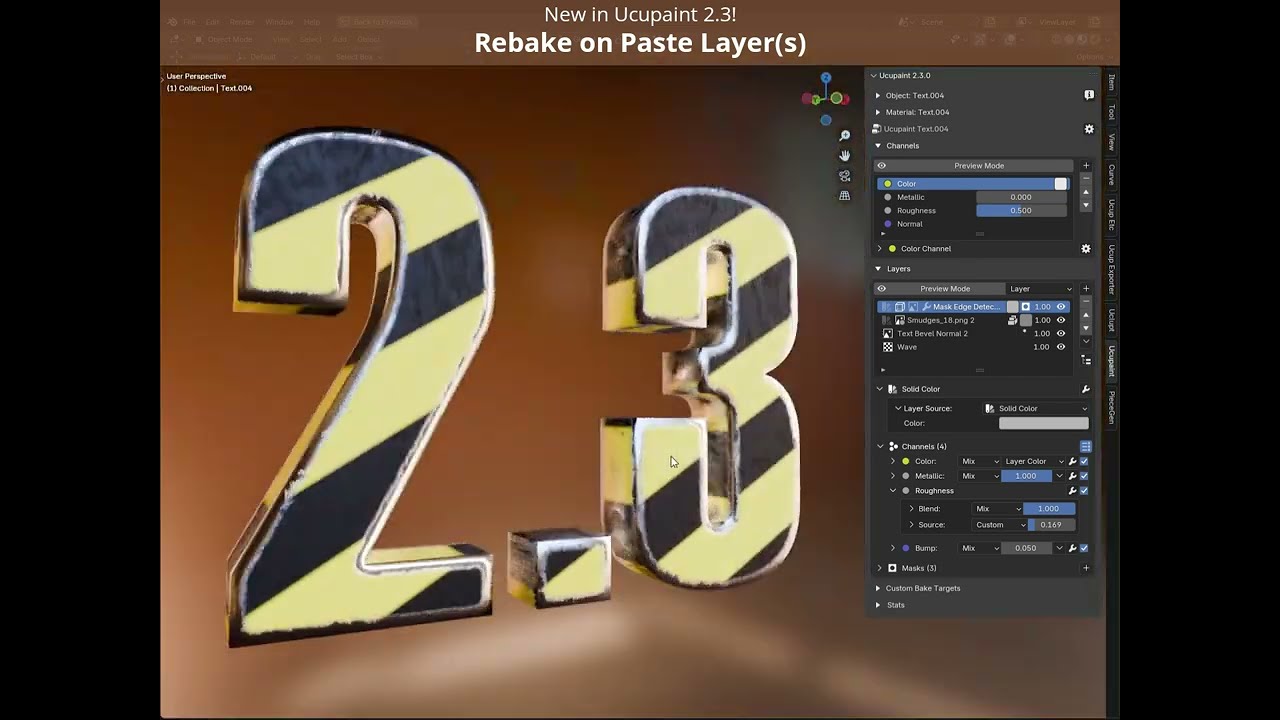
Task: Switch perspective/orthographic with the grid icon
Action: coord(844,196)
